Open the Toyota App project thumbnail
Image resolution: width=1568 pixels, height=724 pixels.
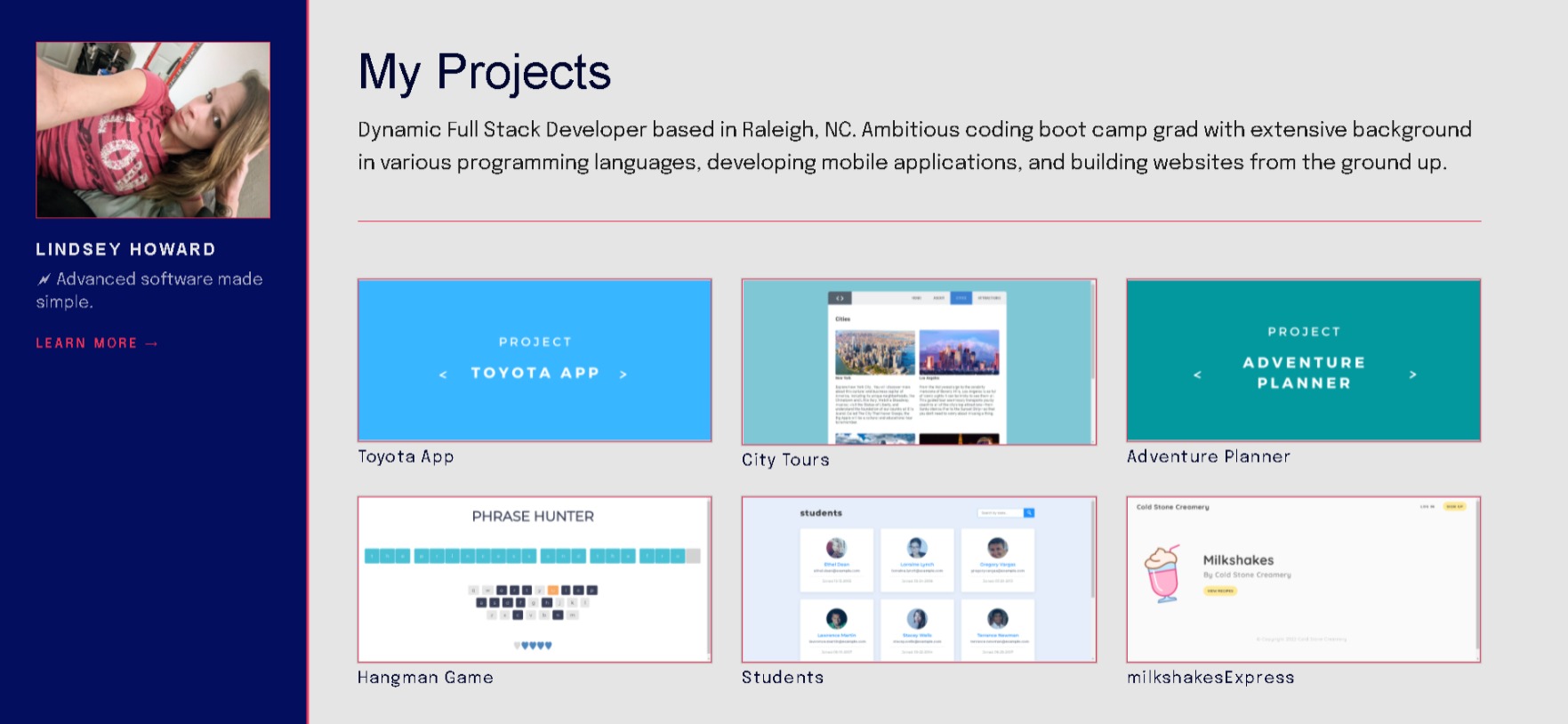[x=535, y=360]
